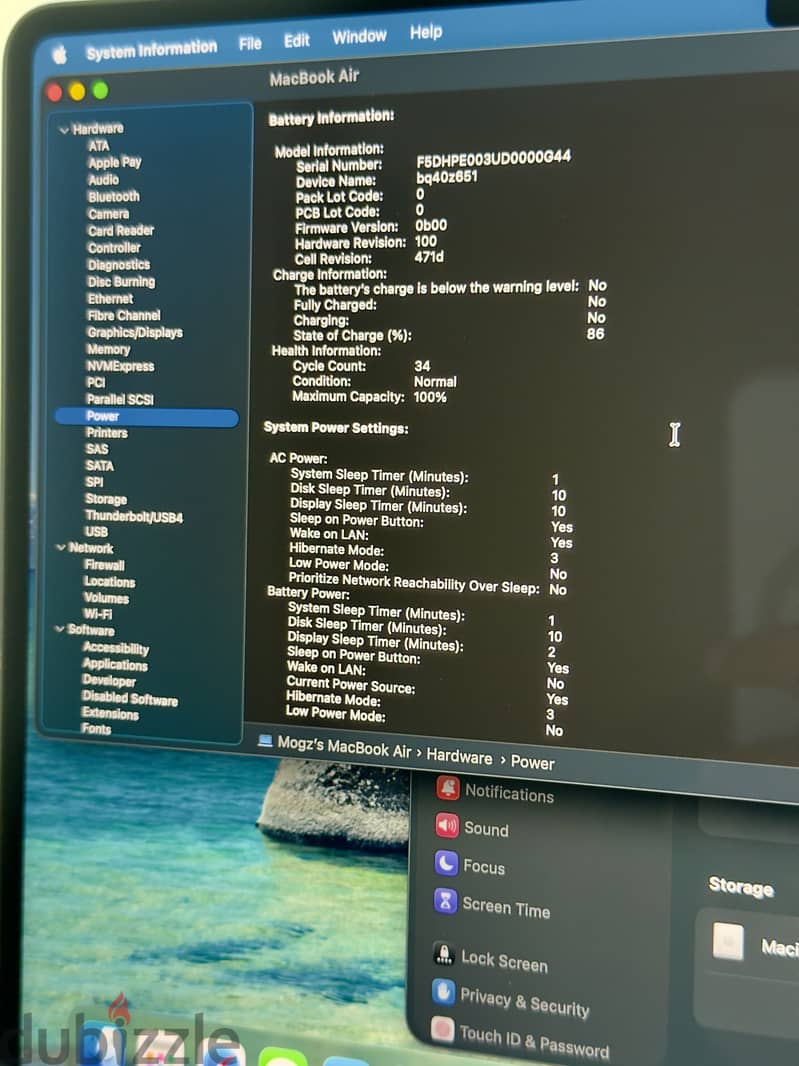Open Privacy & Security hand icon
This screenshot has width=799, height=1066.
(443, 991)
